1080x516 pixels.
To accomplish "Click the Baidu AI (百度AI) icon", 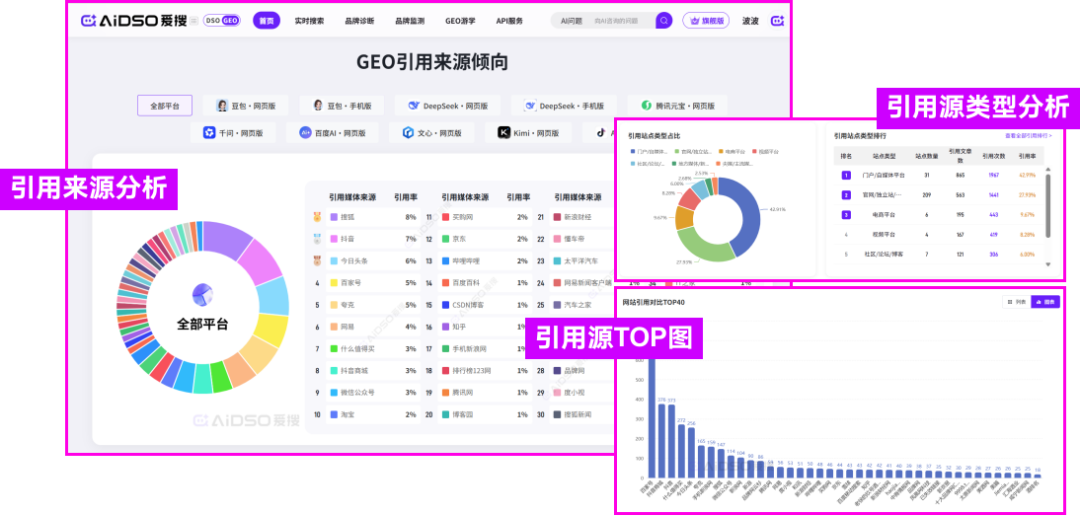I will pos(304,132).
